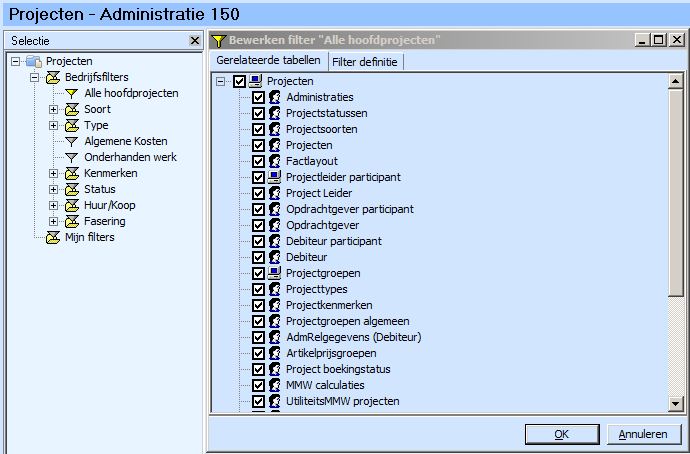This screenshot has width=690, height=454.
Task: Click the funnel icon beside Onderhanden werk
Action: pos(71,157)
